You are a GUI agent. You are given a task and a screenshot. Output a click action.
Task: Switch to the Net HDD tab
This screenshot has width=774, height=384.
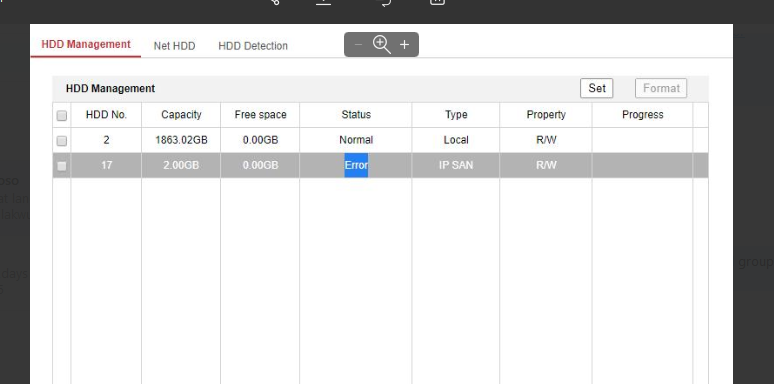pos(174,46)
